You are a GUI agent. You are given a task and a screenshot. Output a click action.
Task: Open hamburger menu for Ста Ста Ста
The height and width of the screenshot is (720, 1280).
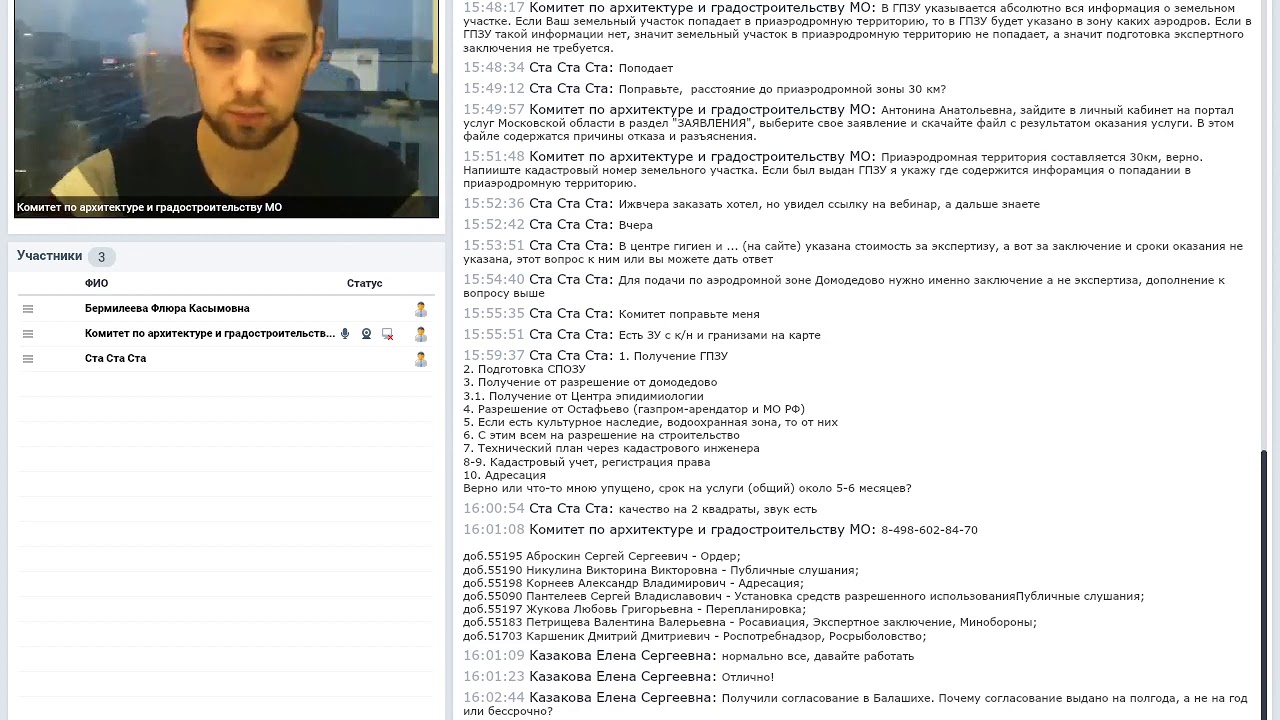(x=28, y=359)
